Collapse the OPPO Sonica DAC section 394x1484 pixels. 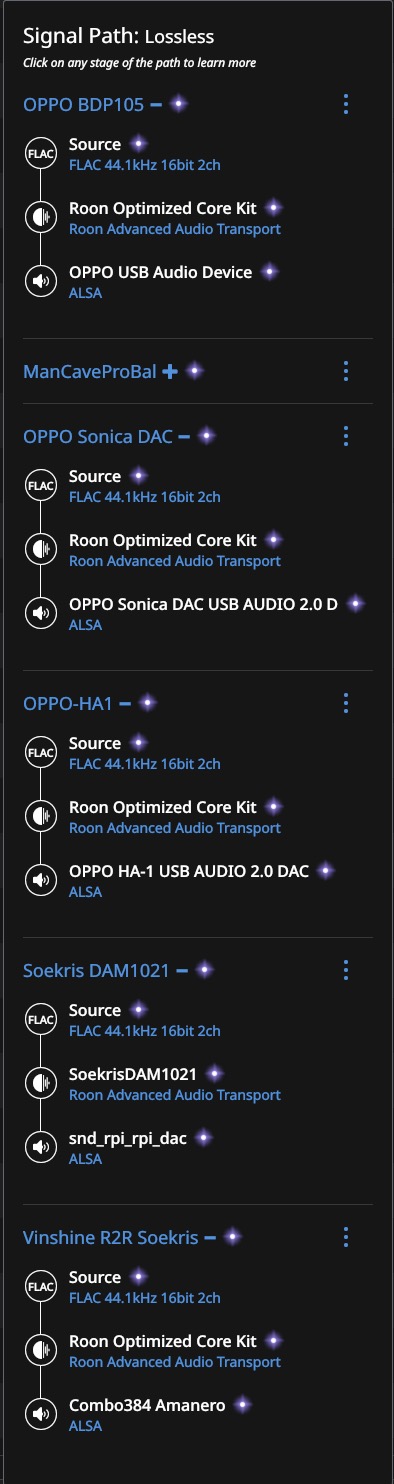click(x=183, y=437)
